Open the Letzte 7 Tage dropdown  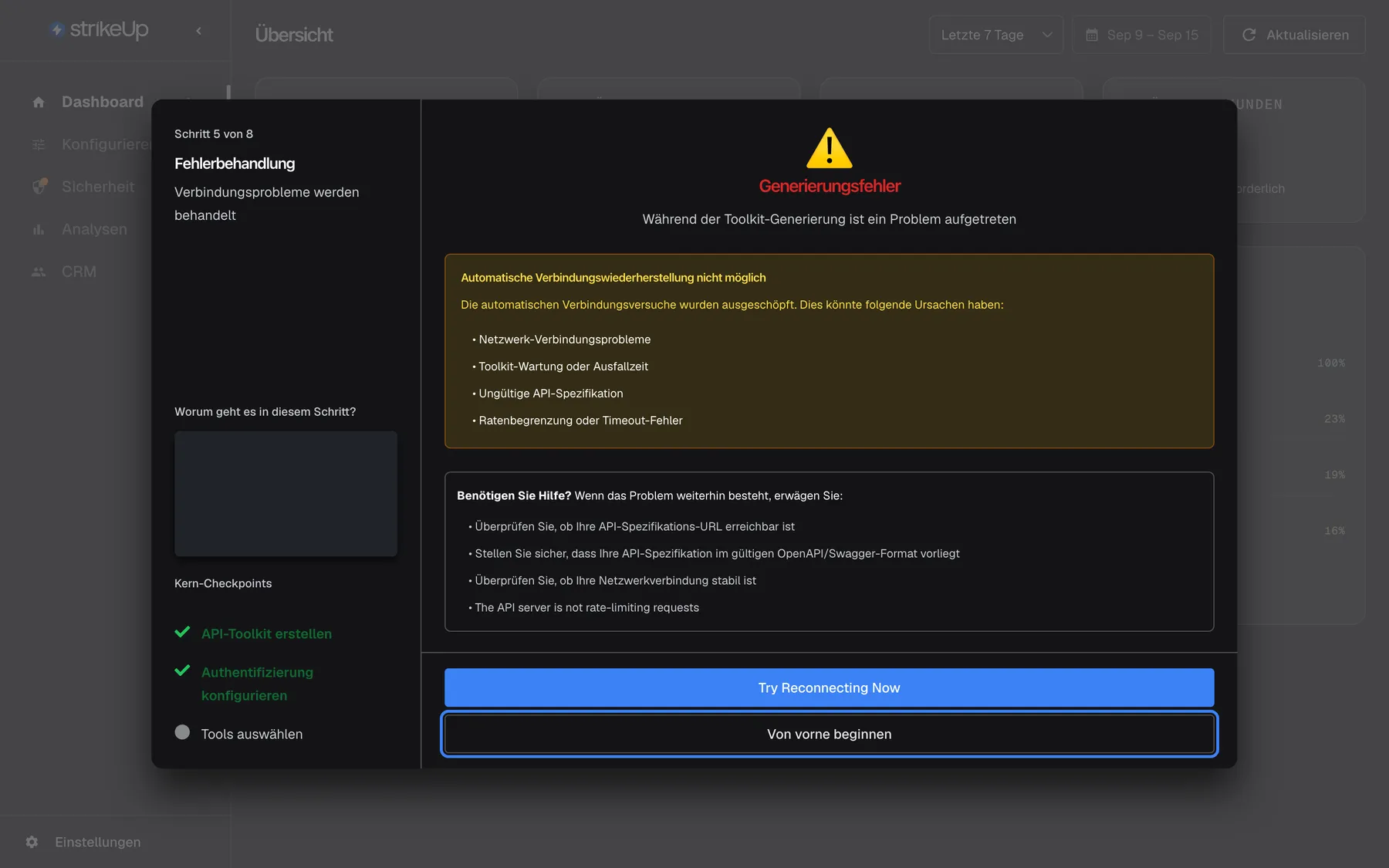pos(996,35)
